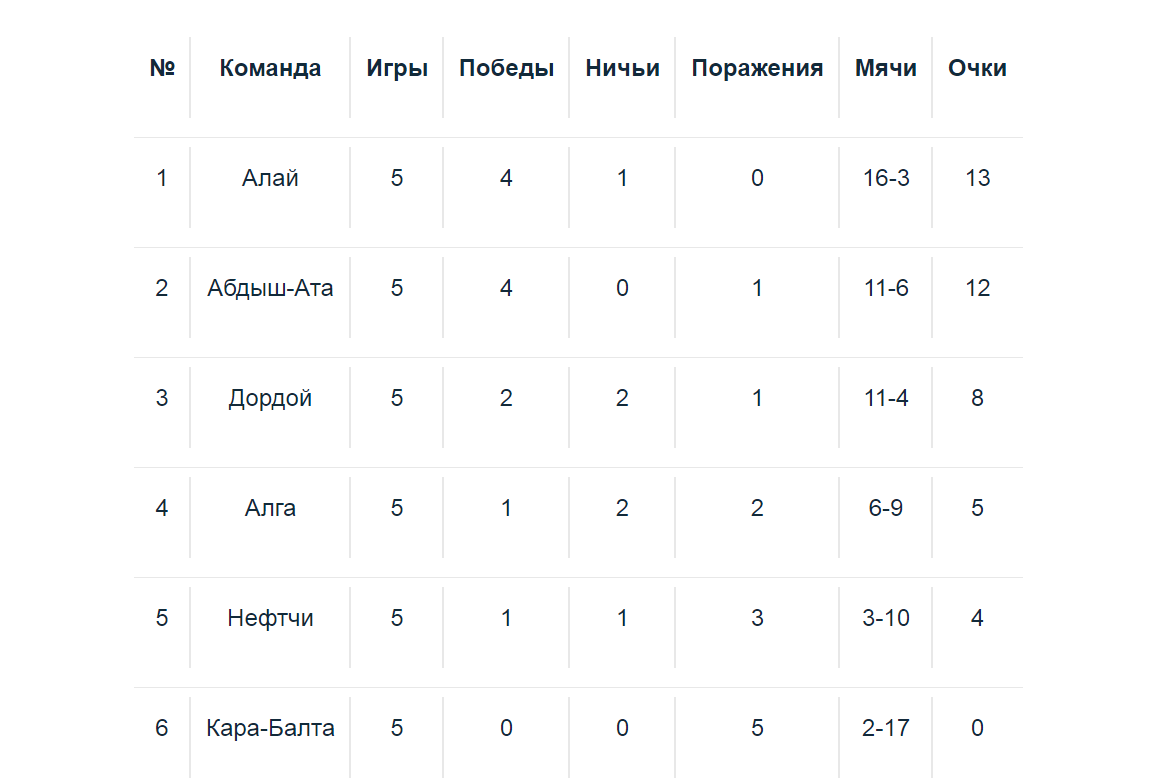Select the team name Алай
Screen dimensions: 1175x780
pyautogui.click(x=270, y=178)
